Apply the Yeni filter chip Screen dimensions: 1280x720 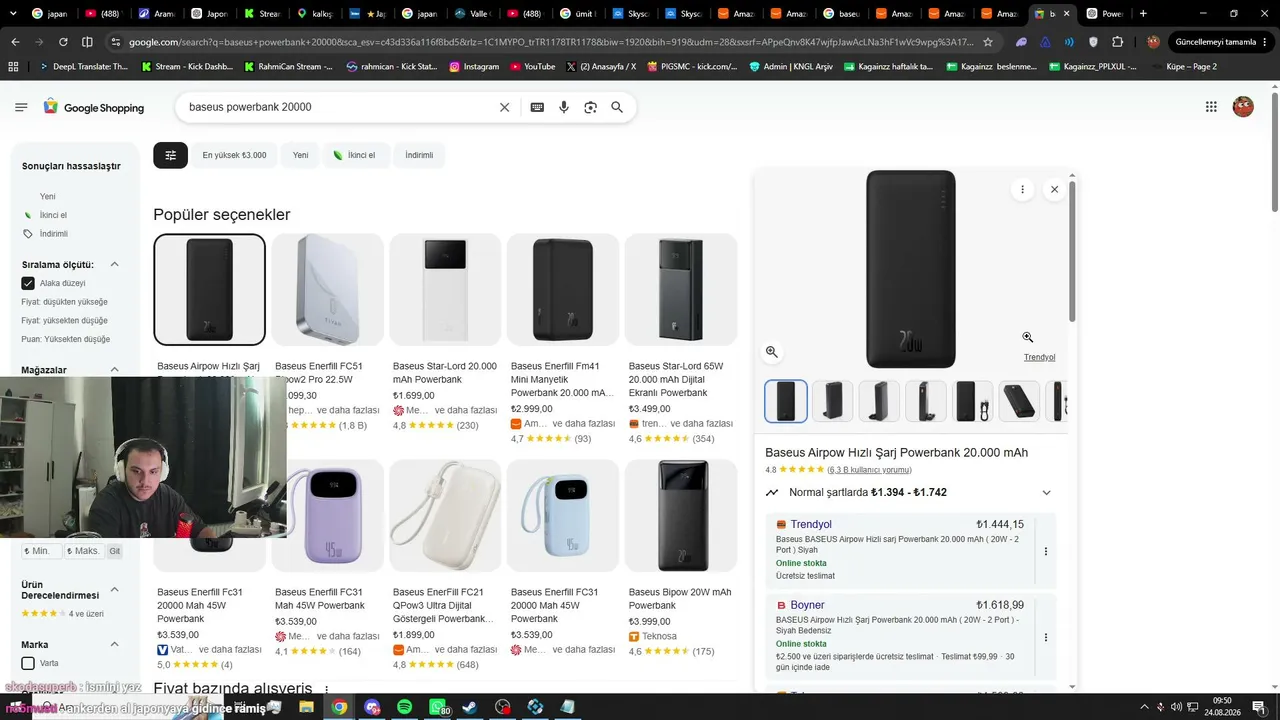coord(300,155)
